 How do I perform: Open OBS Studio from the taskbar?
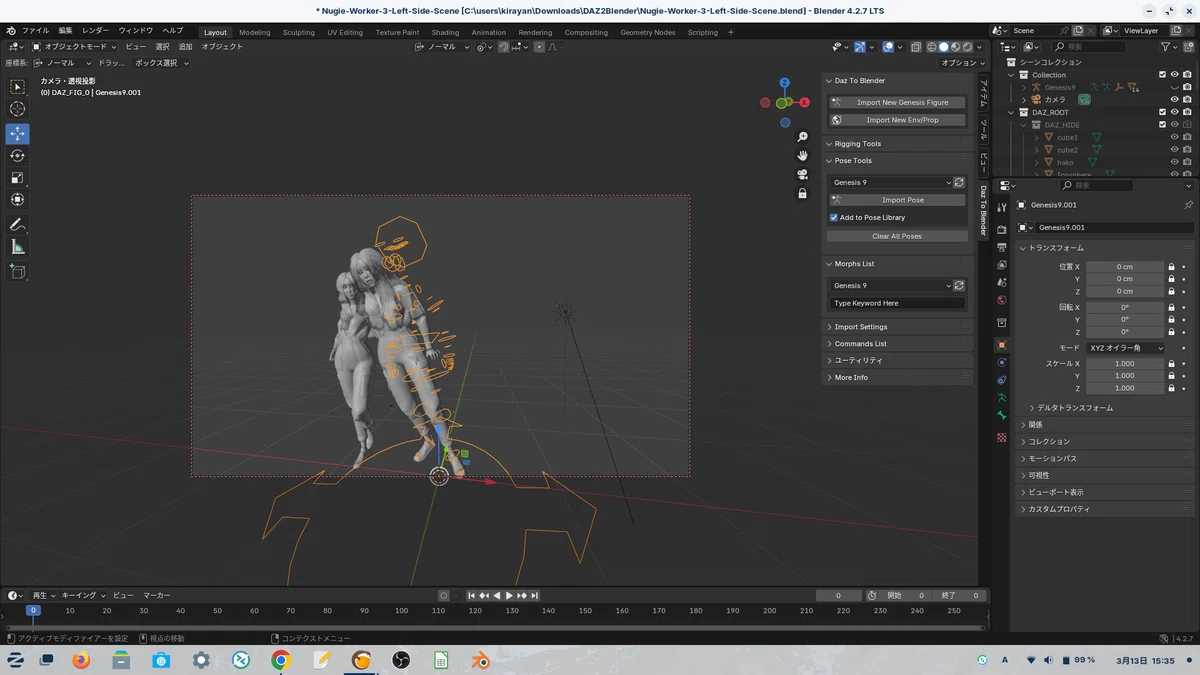coord(400,660)
